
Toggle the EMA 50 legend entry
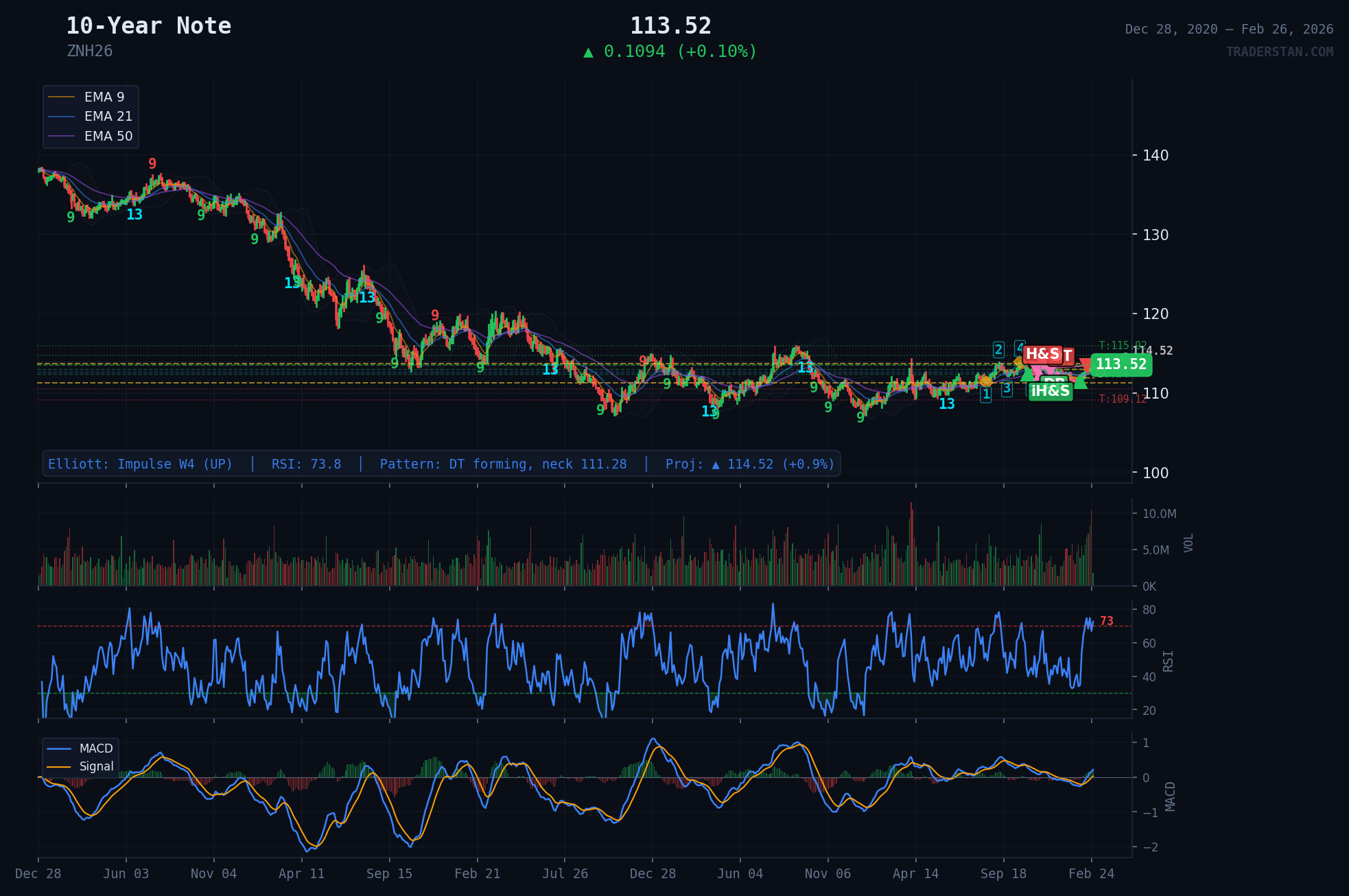107,136
